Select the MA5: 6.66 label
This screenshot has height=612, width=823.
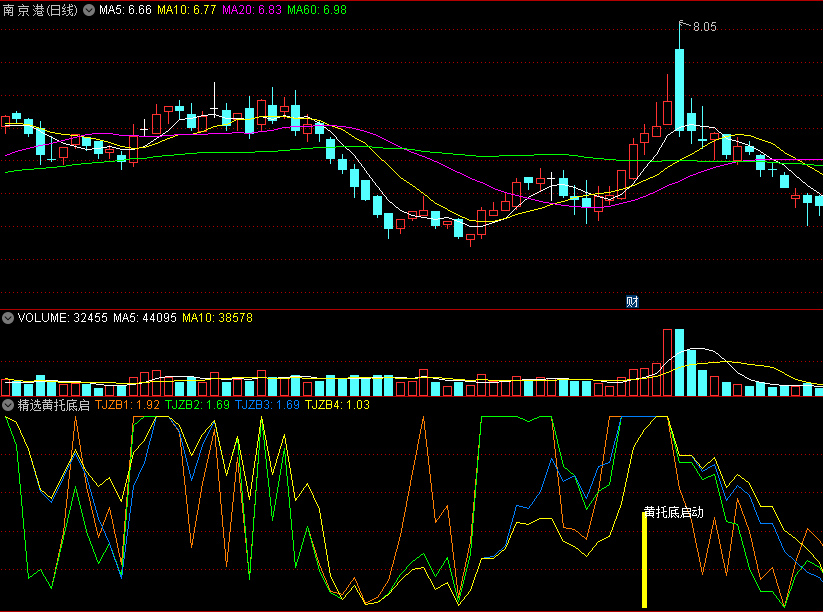click(125, 10)
